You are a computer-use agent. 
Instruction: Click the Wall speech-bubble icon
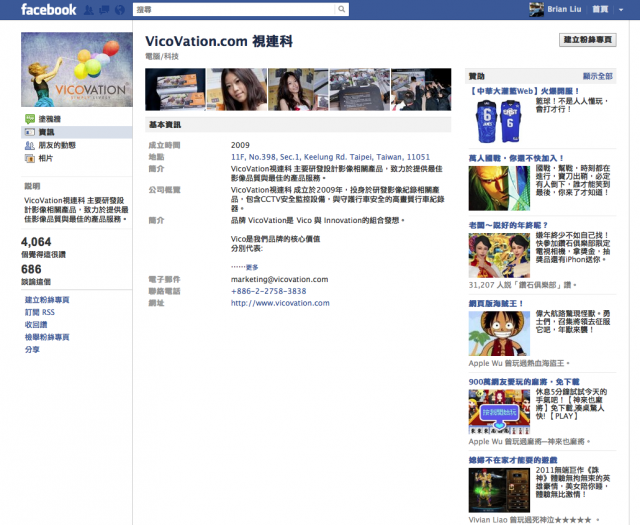coord(30,119)
